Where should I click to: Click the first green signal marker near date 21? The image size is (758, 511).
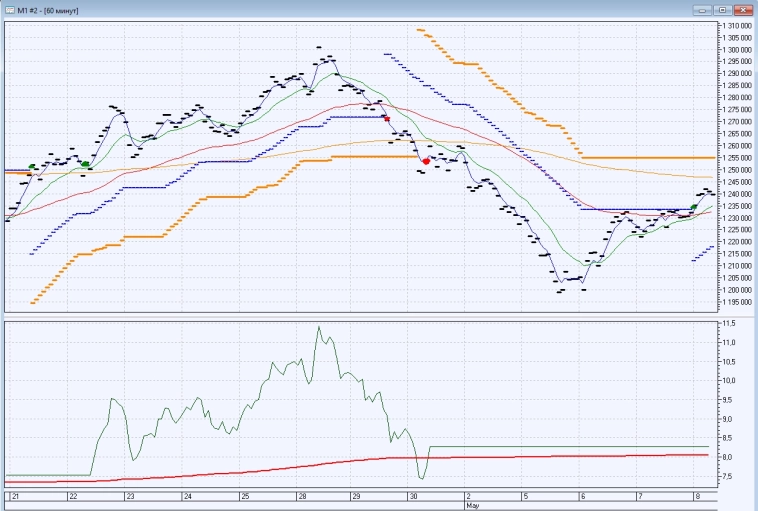(x=32, y=166)
